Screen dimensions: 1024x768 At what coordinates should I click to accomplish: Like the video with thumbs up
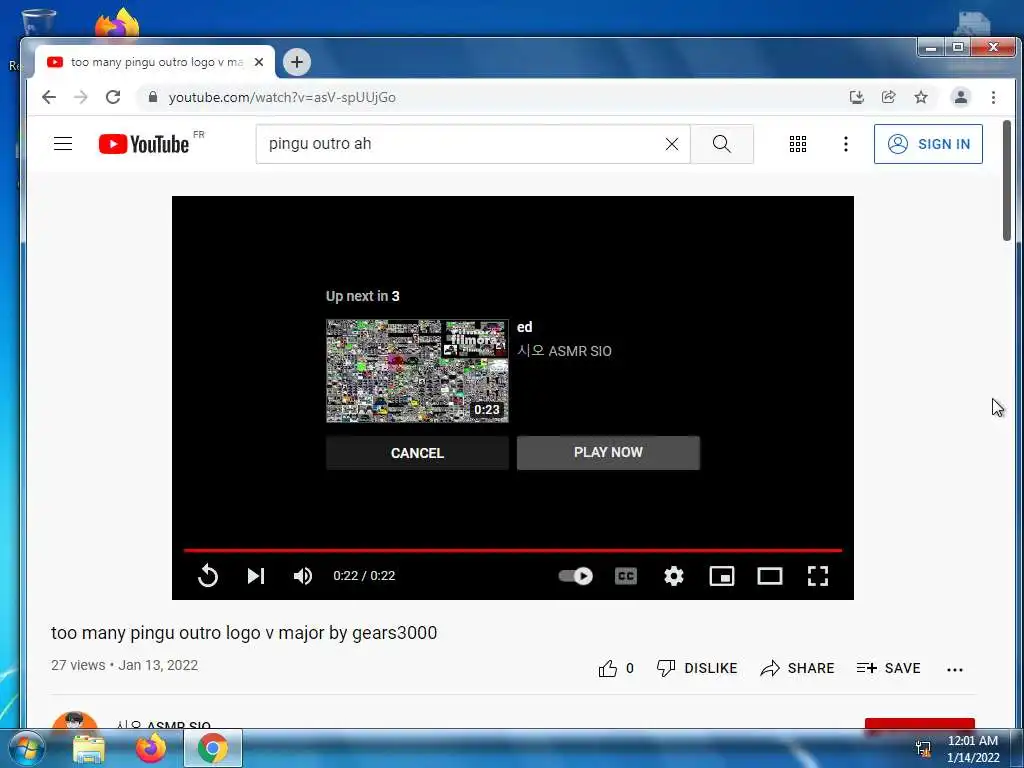tap(616, 668)
